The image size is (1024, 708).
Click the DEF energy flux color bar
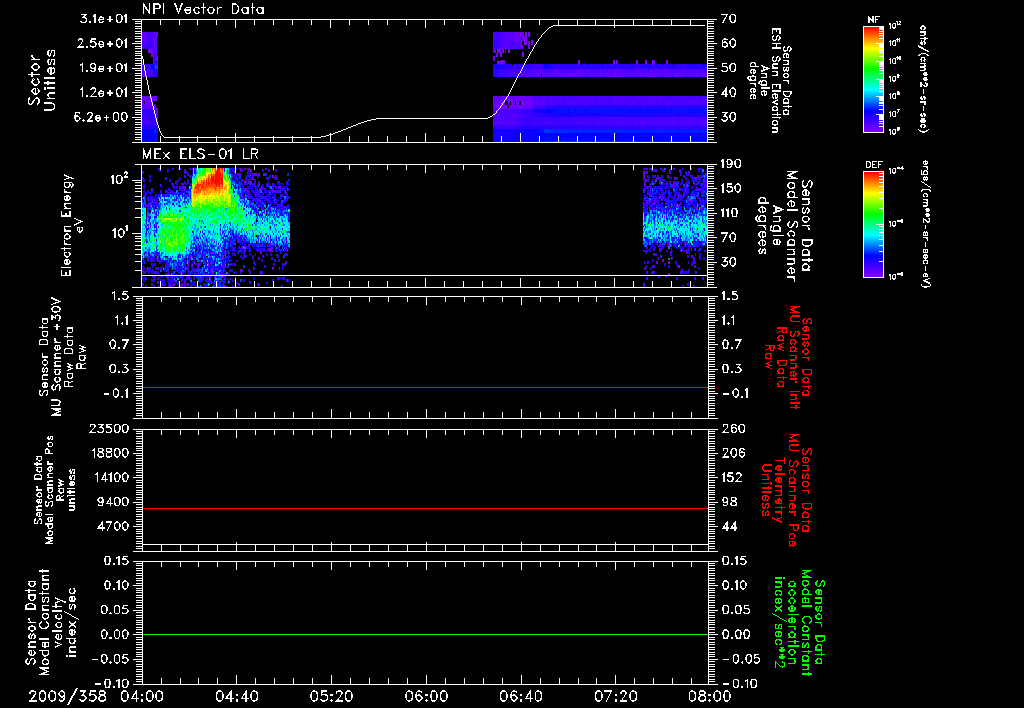(874, 224)
